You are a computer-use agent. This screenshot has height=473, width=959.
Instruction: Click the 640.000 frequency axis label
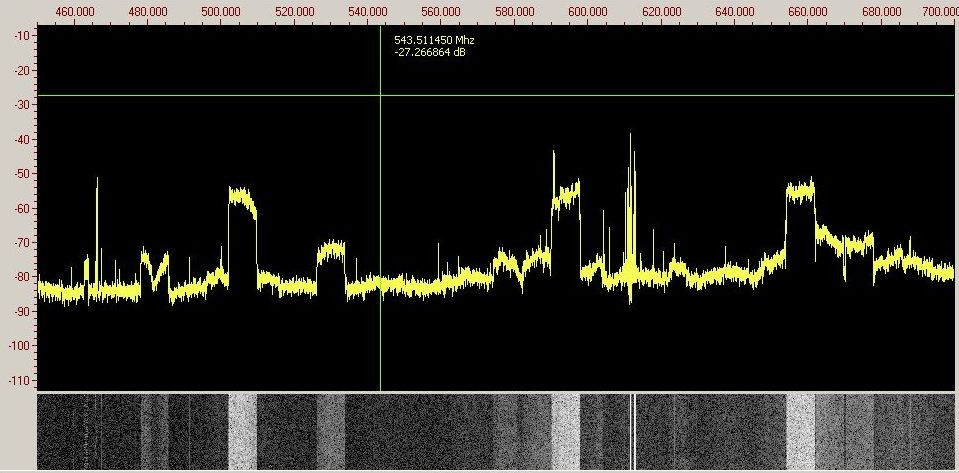point(735,12)
